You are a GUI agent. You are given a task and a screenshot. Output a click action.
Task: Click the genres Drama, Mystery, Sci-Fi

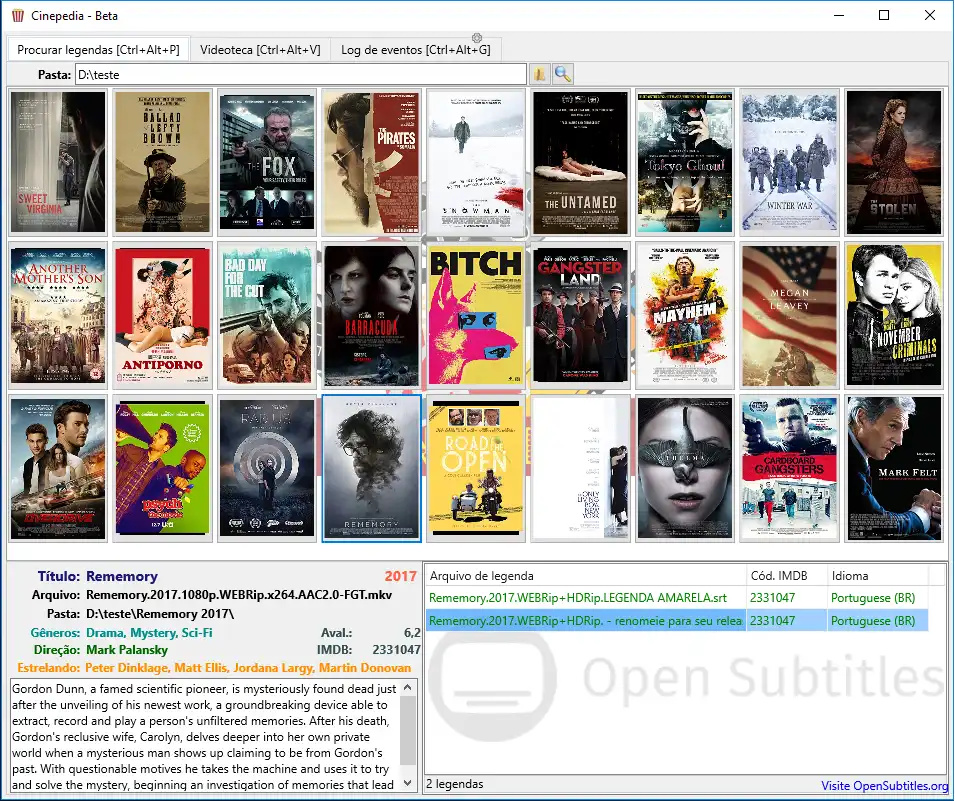149,633
